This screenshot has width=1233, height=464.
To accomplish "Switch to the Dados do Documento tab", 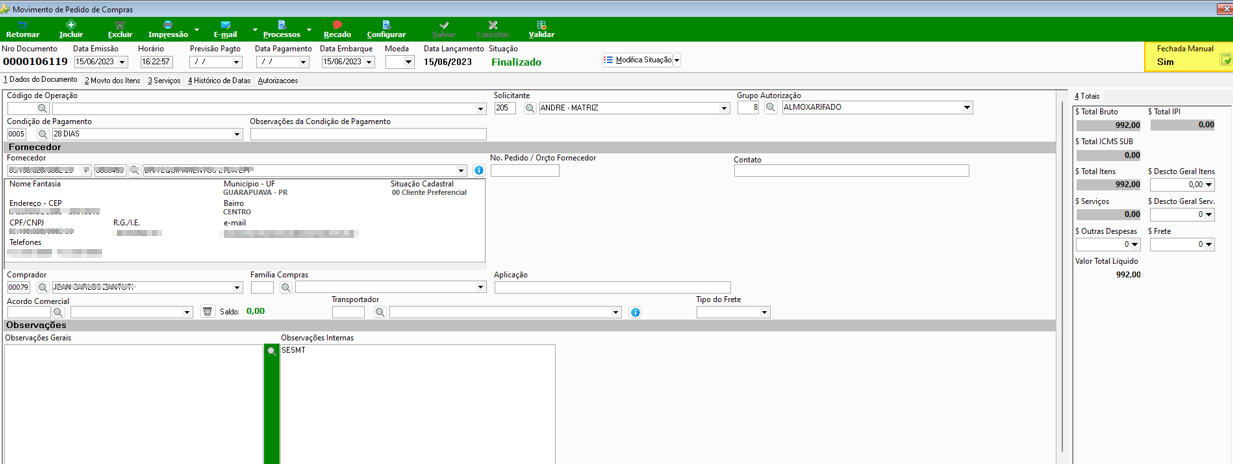I will pyautogui.click(x=40, y=80).
